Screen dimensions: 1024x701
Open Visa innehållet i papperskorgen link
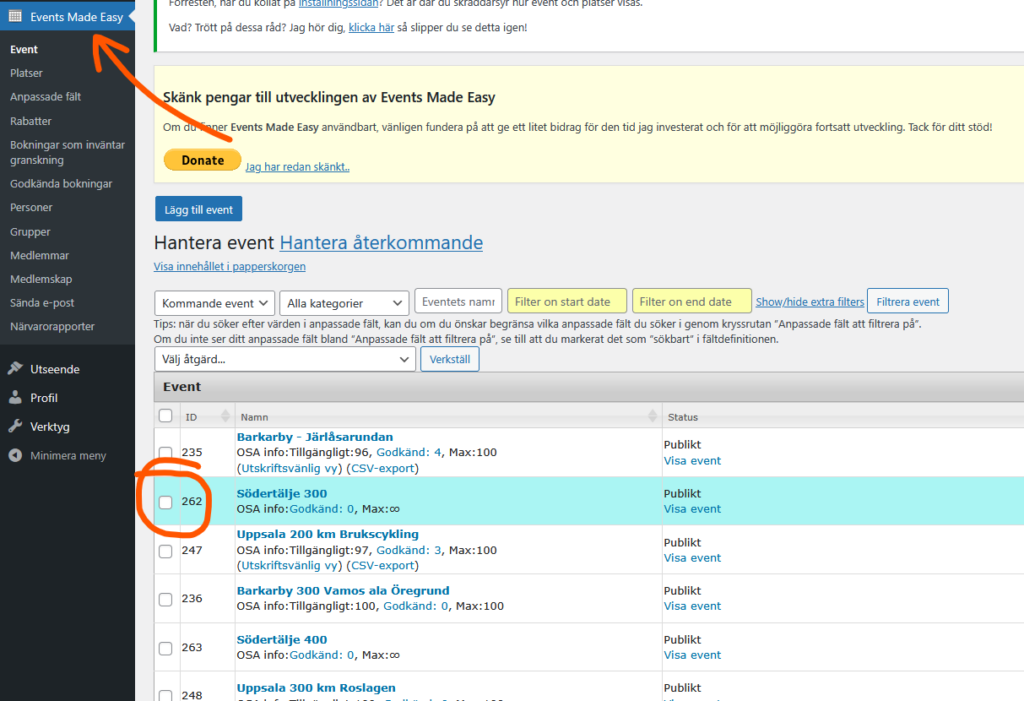click(x=229, y=267)
